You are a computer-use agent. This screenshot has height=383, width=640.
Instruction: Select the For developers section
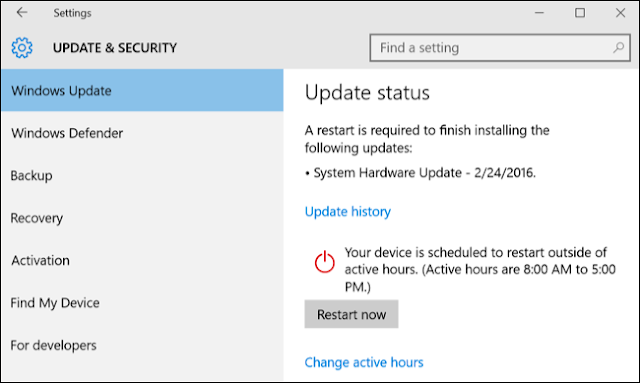(x=142, y=345)
